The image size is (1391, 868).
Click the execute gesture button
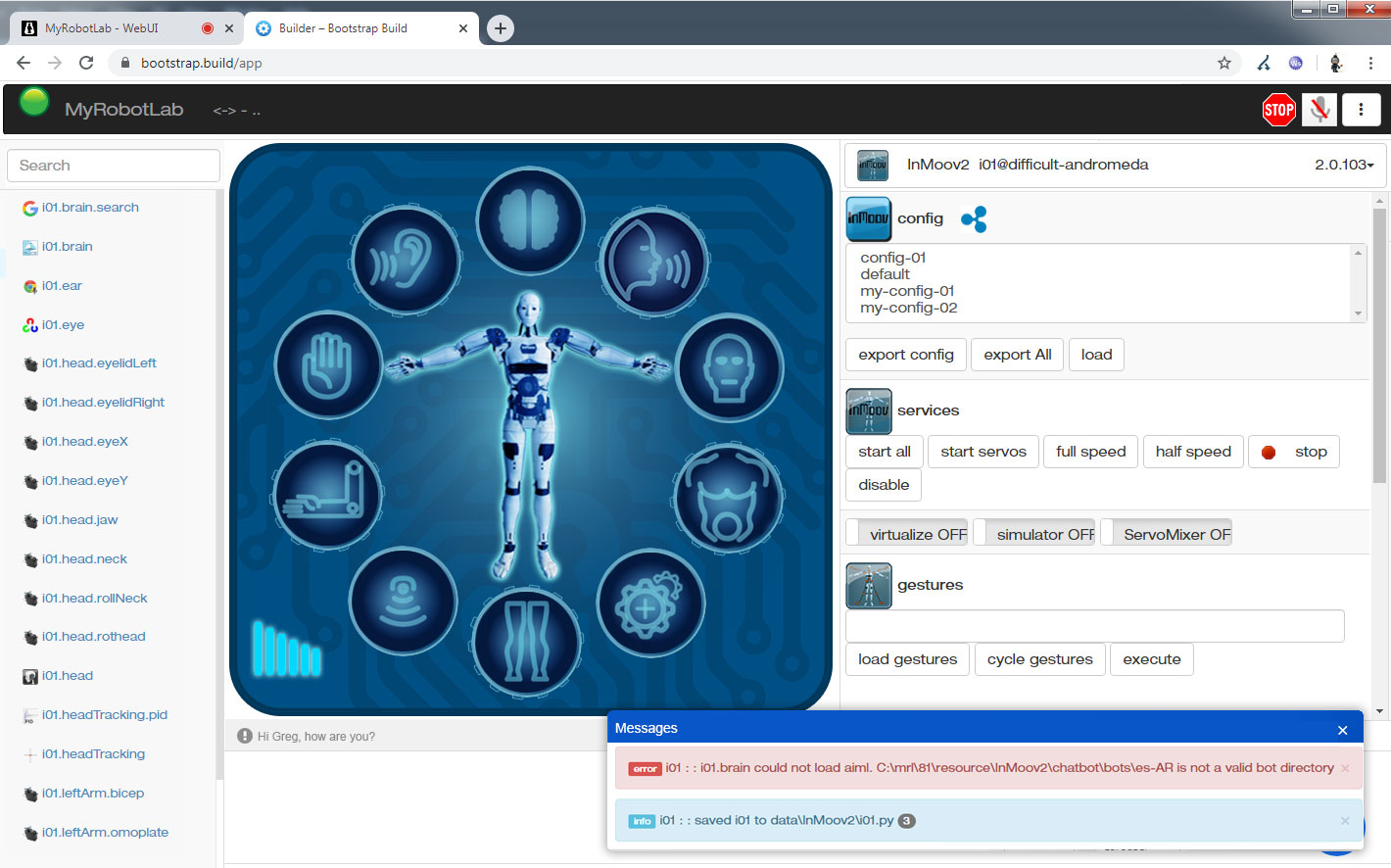coord(1152,659)
